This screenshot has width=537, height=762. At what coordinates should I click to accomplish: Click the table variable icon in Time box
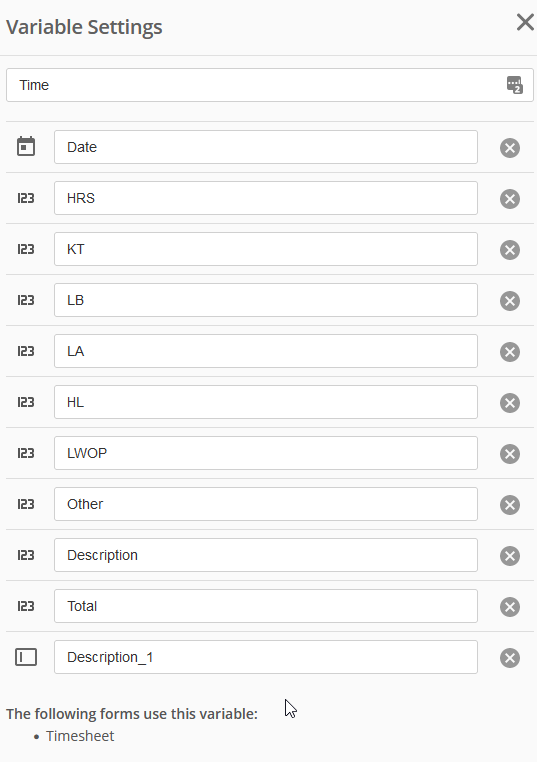515,85
